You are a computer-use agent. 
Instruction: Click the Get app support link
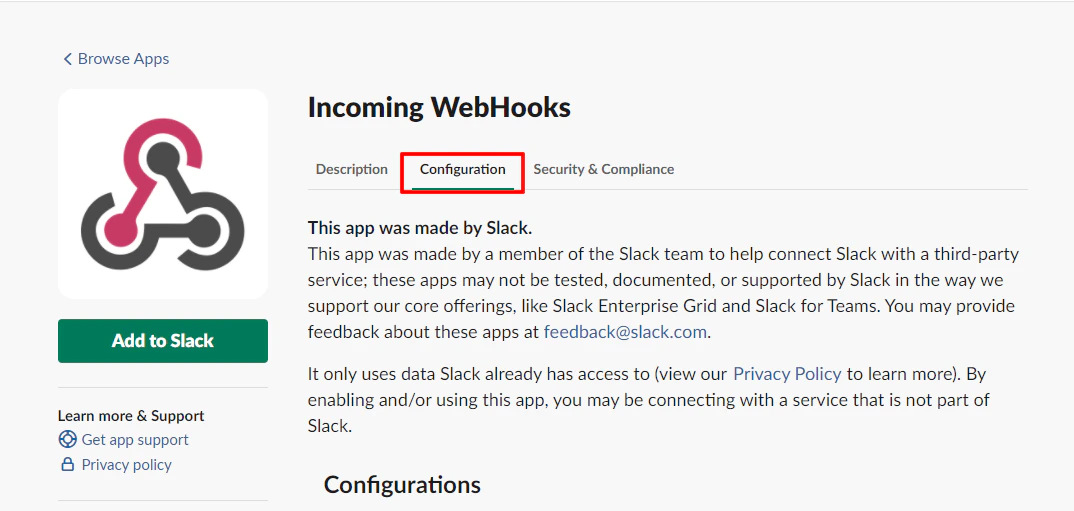(135, 440)
